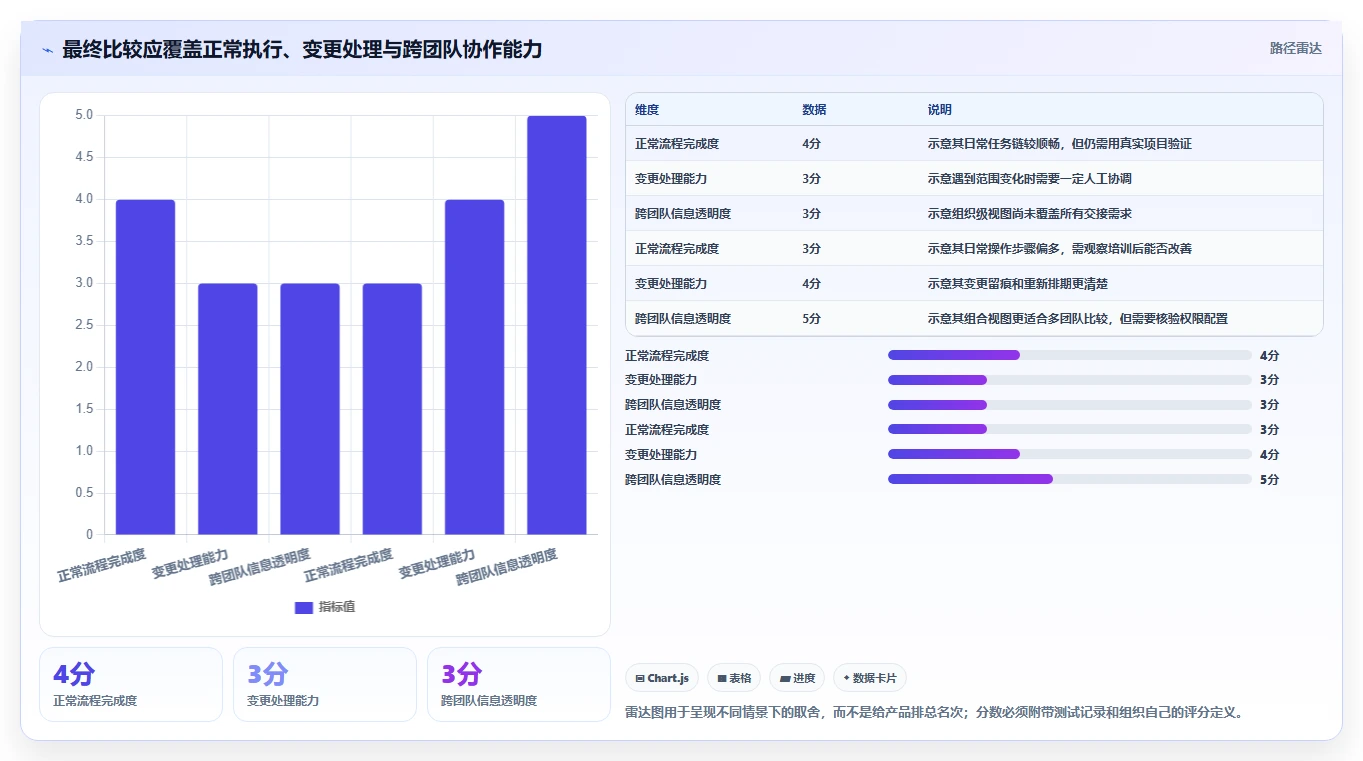
Task: Click the 跨团队信息透明度 progress bar showing 5分
Action: 1070,479
